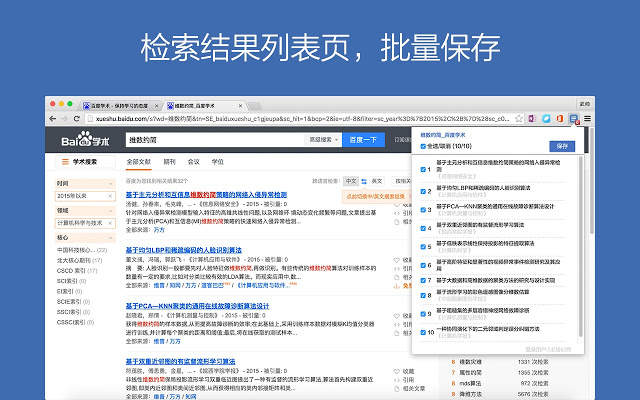Switch to the 会议 tab

coord(193,162)
